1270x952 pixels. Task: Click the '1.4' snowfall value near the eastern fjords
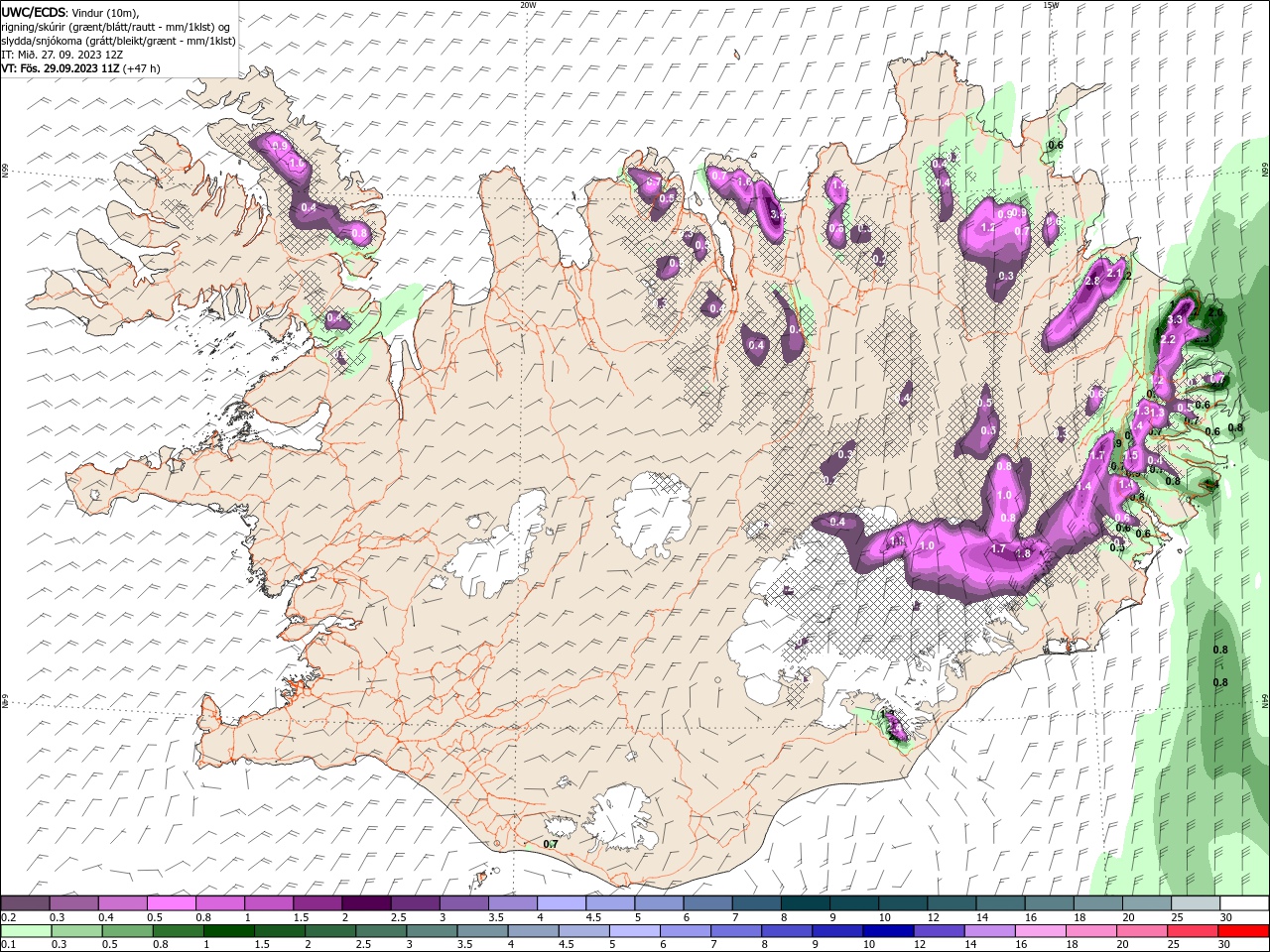coord(1083,487)
